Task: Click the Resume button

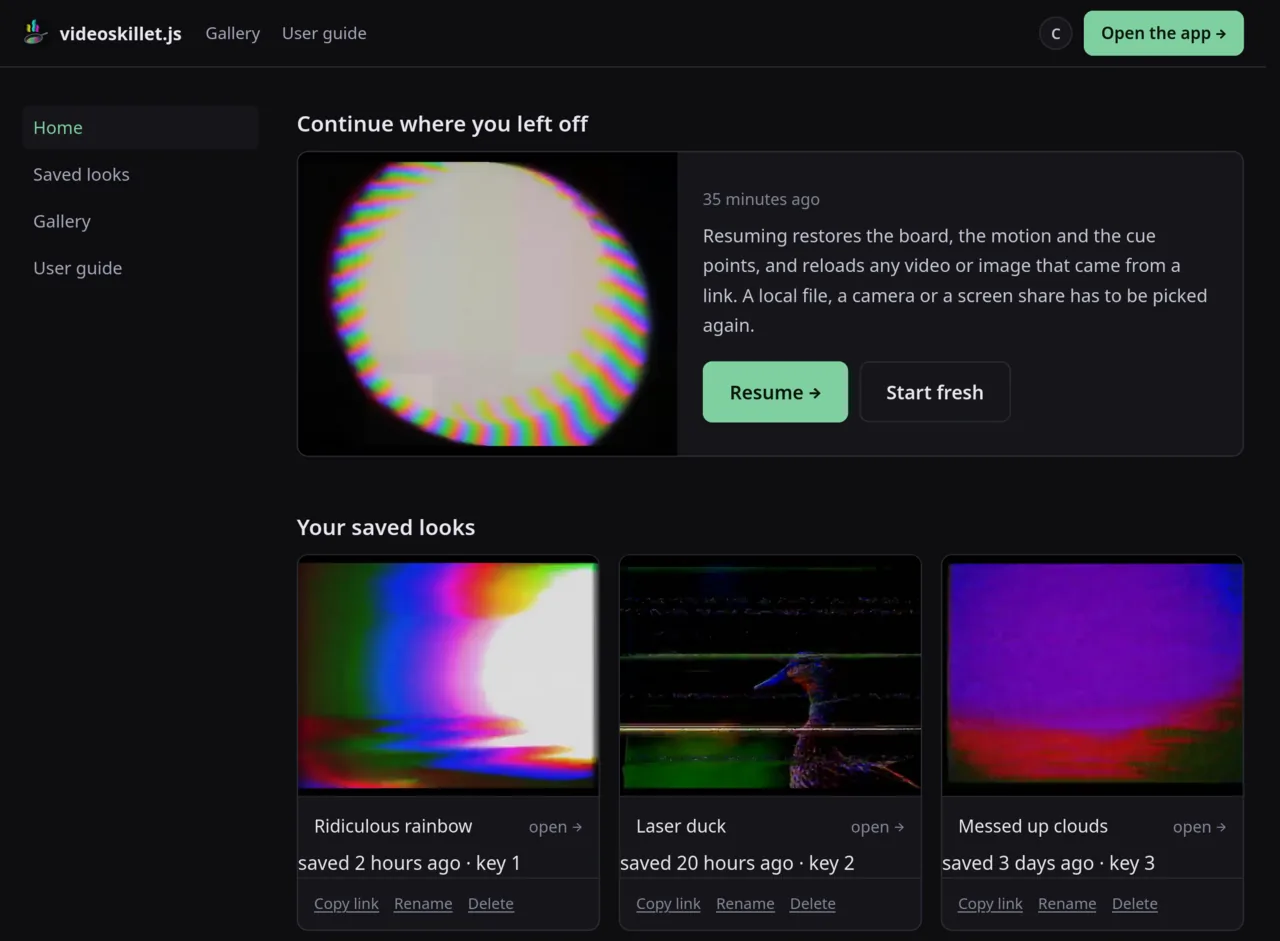Action: coord(775,392)
